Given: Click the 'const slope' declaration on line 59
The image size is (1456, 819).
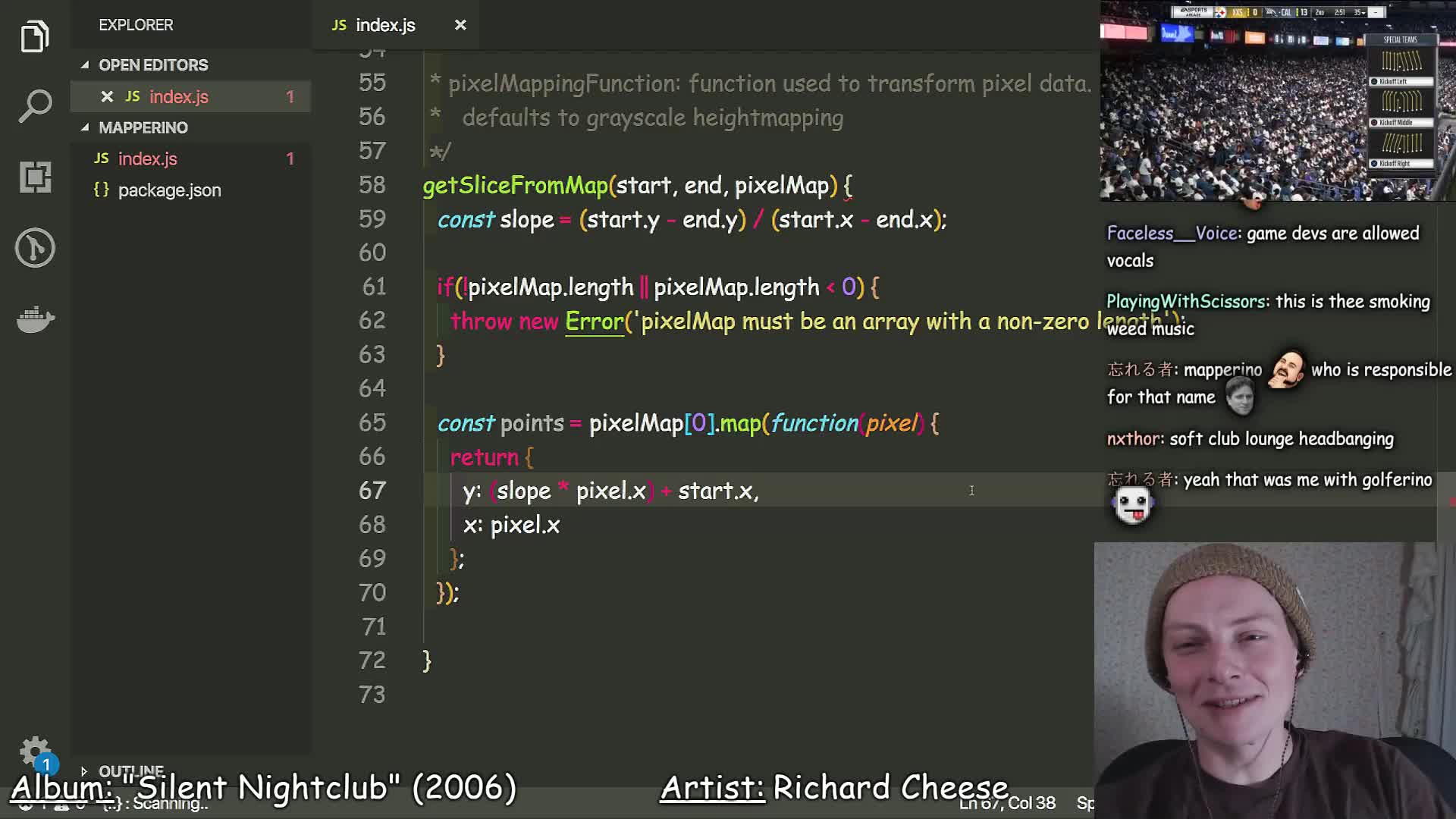Looking at the screenshot, I should pyautogui.click(x=496, y=219).
